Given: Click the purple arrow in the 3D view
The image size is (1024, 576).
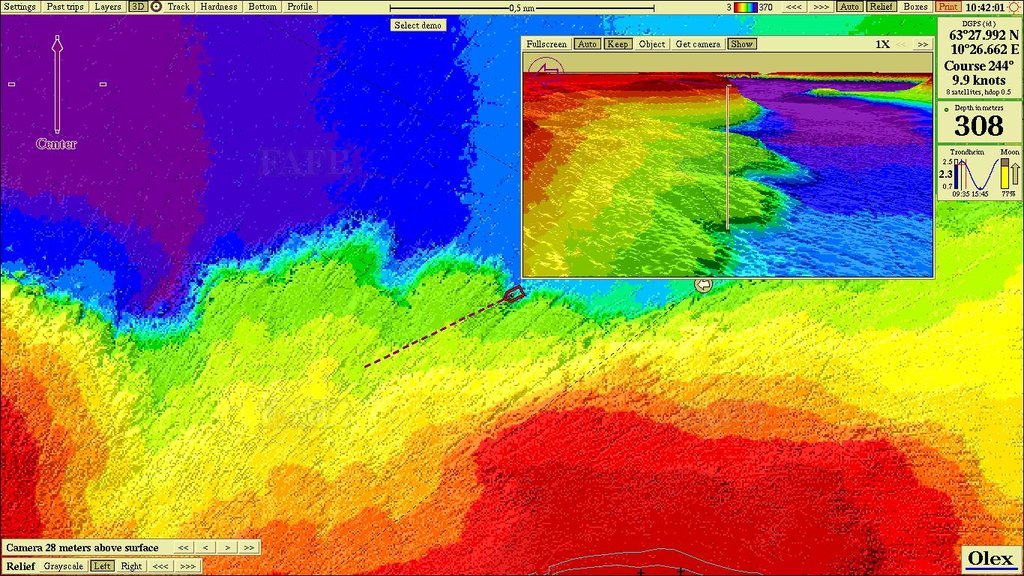Looking at the screenshot, I should pos(547,70).
